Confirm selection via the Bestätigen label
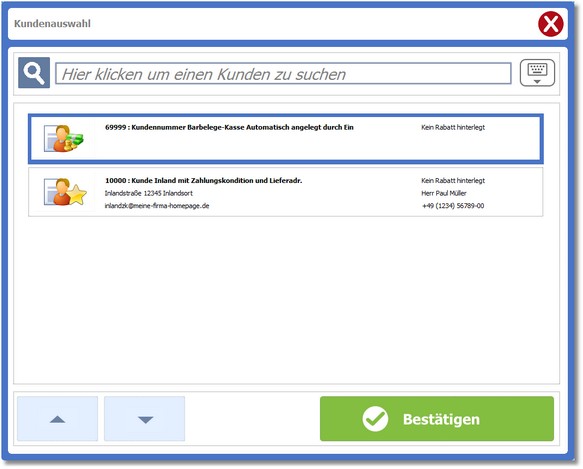Screen dimensions: 583x469 pos(441,419)
